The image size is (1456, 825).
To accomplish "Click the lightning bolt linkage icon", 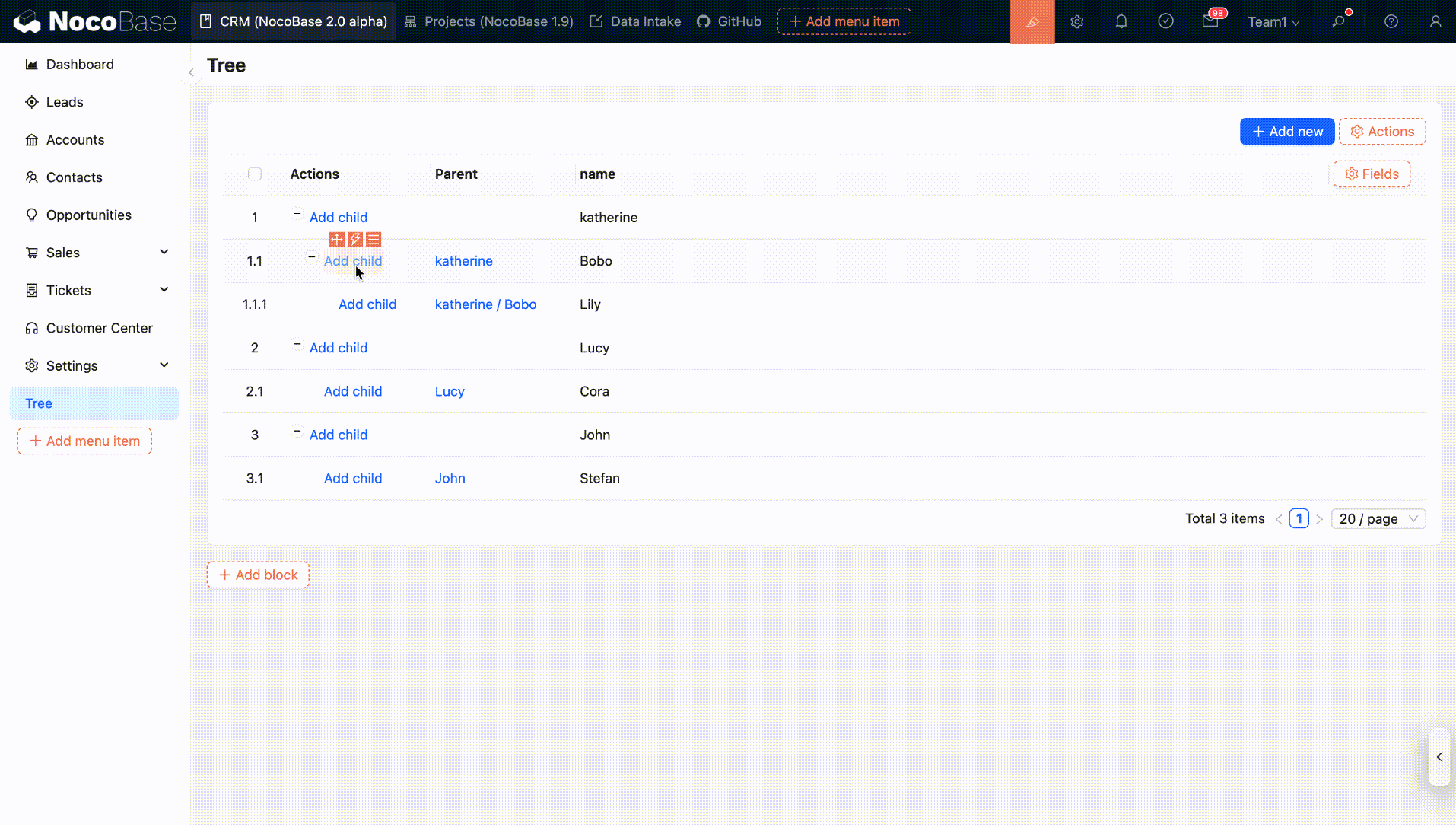I will click(x=355, y=240).
